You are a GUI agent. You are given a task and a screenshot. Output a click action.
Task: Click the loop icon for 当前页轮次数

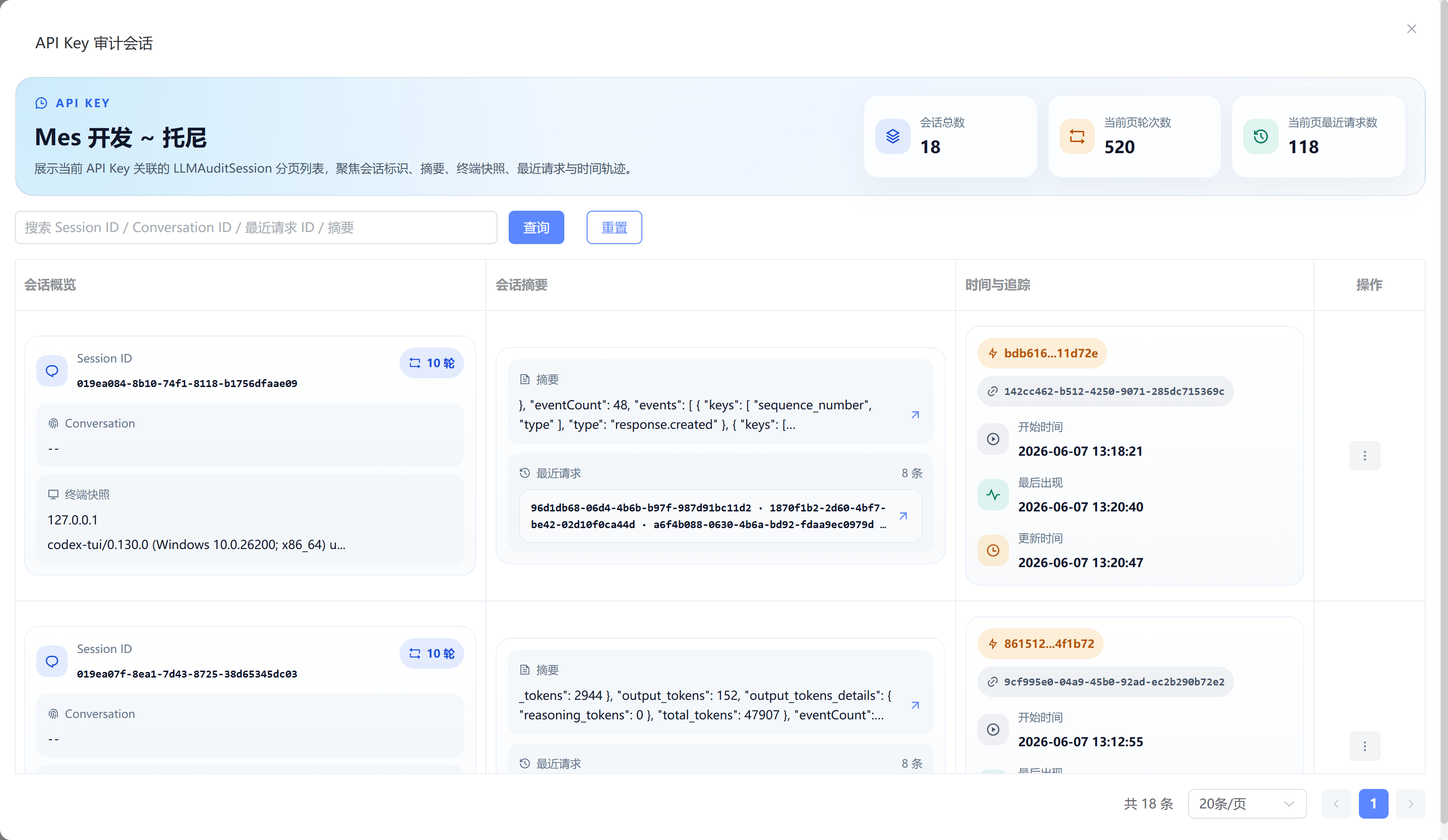[1077, 136]
